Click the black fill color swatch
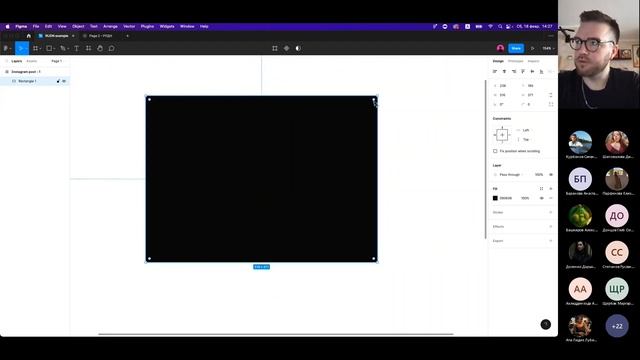Image resolution: width=640 pixels, height=360 pixels. (x=495, y=198)
